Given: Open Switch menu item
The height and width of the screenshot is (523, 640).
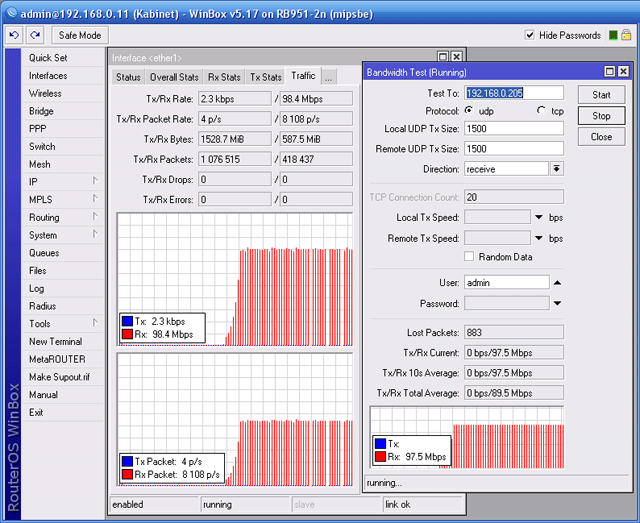Looking at the screenshot, I should click(x=63, y=146).
